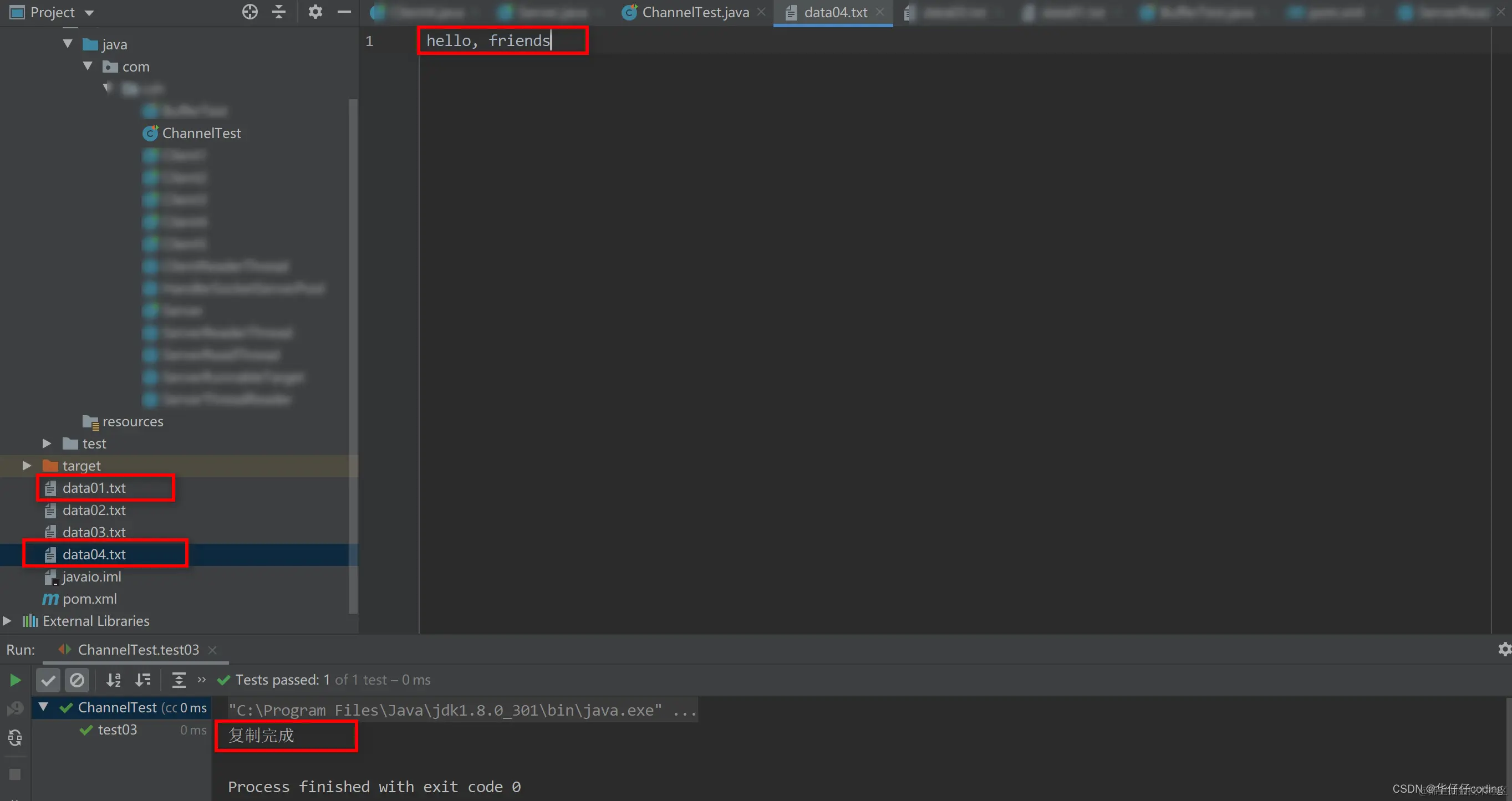1512x801 pixels.
Task: Expand the External Libraries node
Action: point(7,621)
